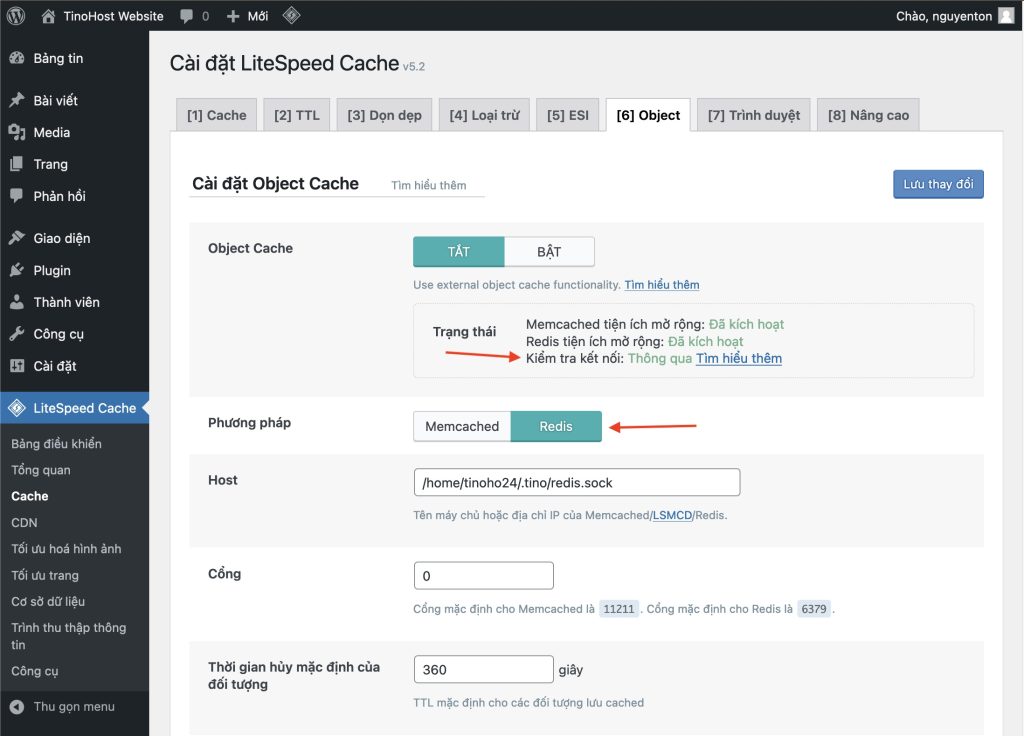Viewport: 1024px width, 736px height.
Task: Click the 6379 default port value
Action: 814,609
